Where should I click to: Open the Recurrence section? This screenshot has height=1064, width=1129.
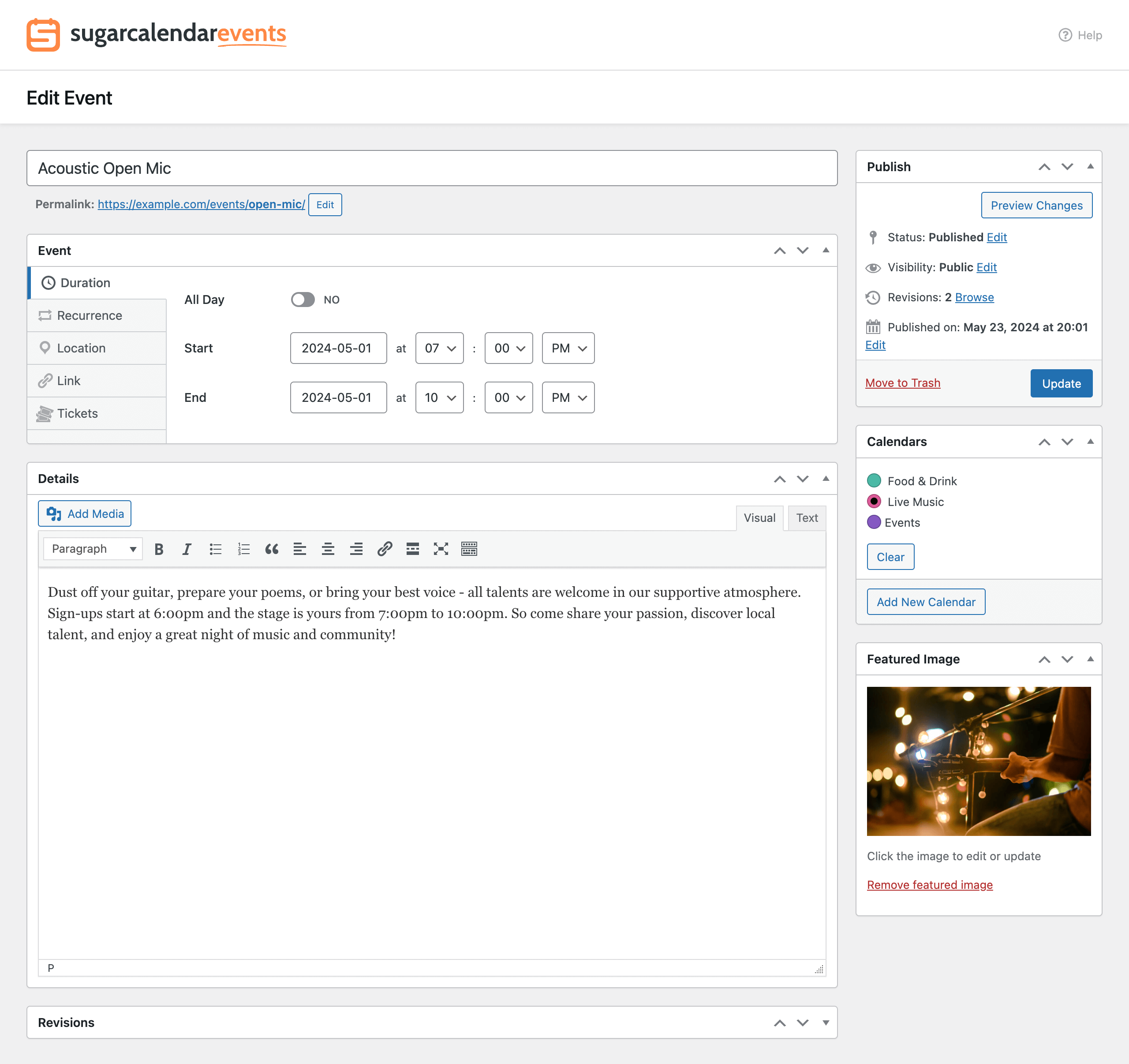coord(97,316)
